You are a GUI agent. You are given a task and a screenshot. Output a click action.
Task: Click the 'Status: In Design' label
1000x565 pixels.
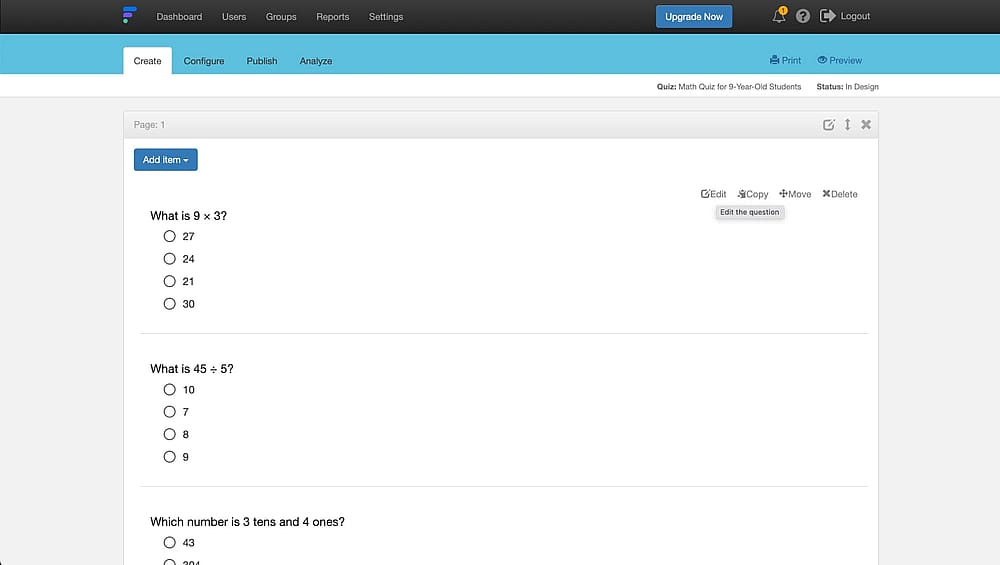[848, 87]
